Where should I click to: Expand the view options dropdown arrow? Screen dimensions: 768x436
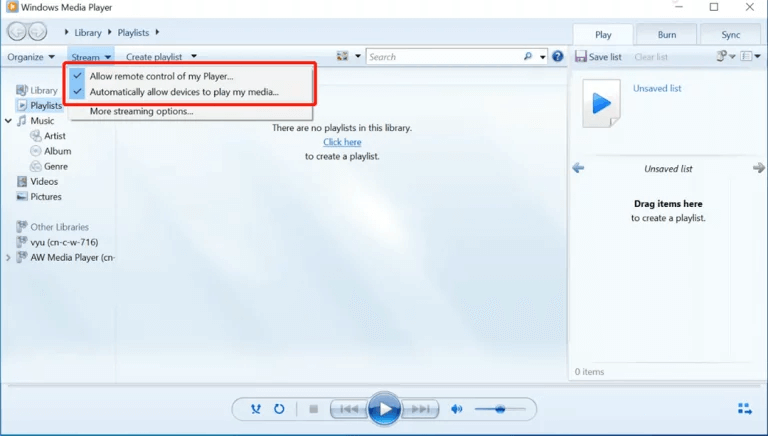coord(358,56)
